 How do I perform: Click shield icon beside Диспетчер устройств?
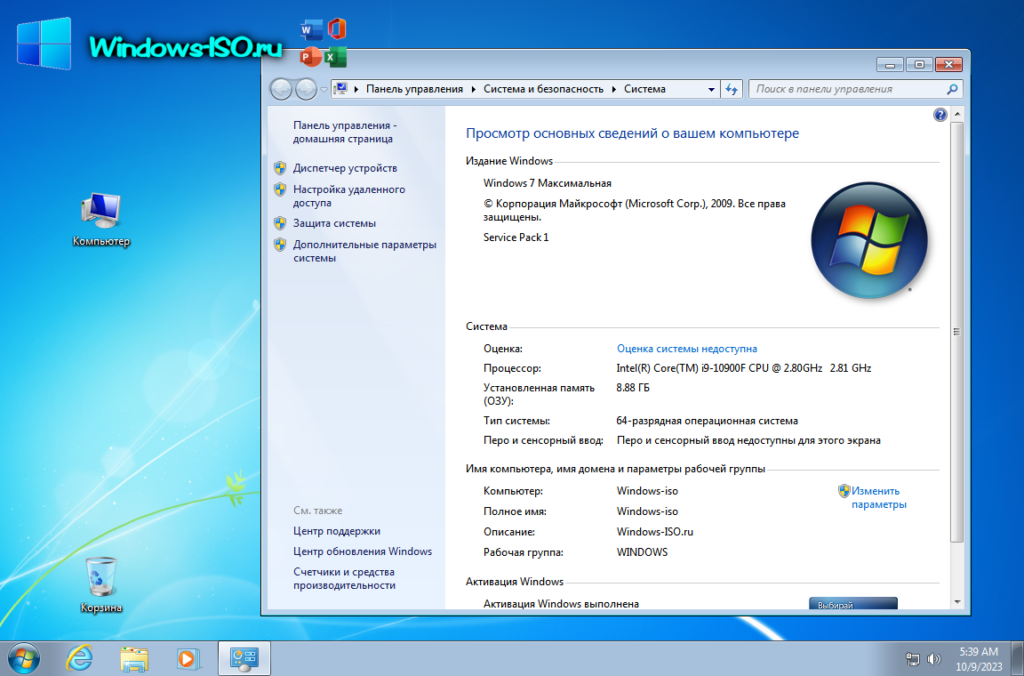(x=280, y=168)
